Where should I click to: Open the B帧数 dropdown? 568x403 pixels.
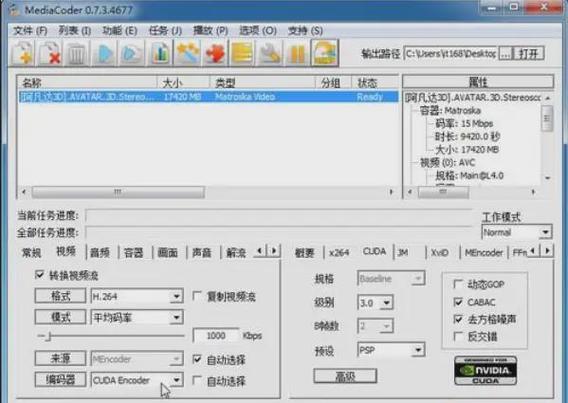(x=387, y=326)
